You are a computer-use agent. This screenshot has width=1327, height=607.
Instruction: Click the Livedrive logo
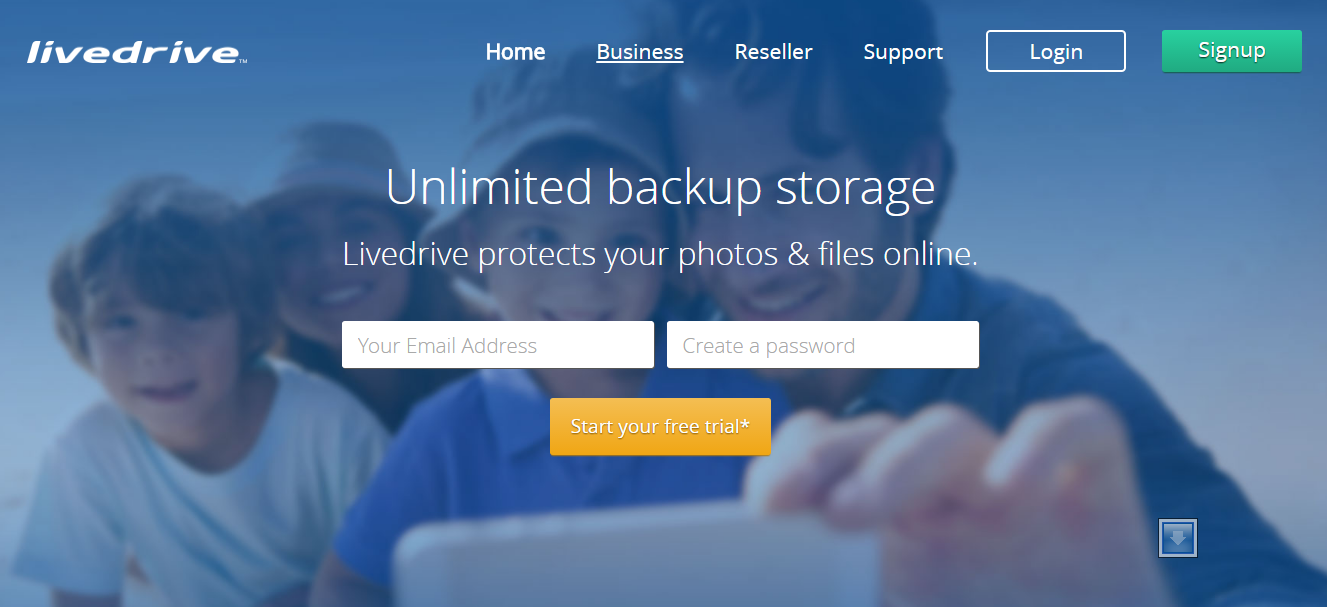[x=137, y=52]
